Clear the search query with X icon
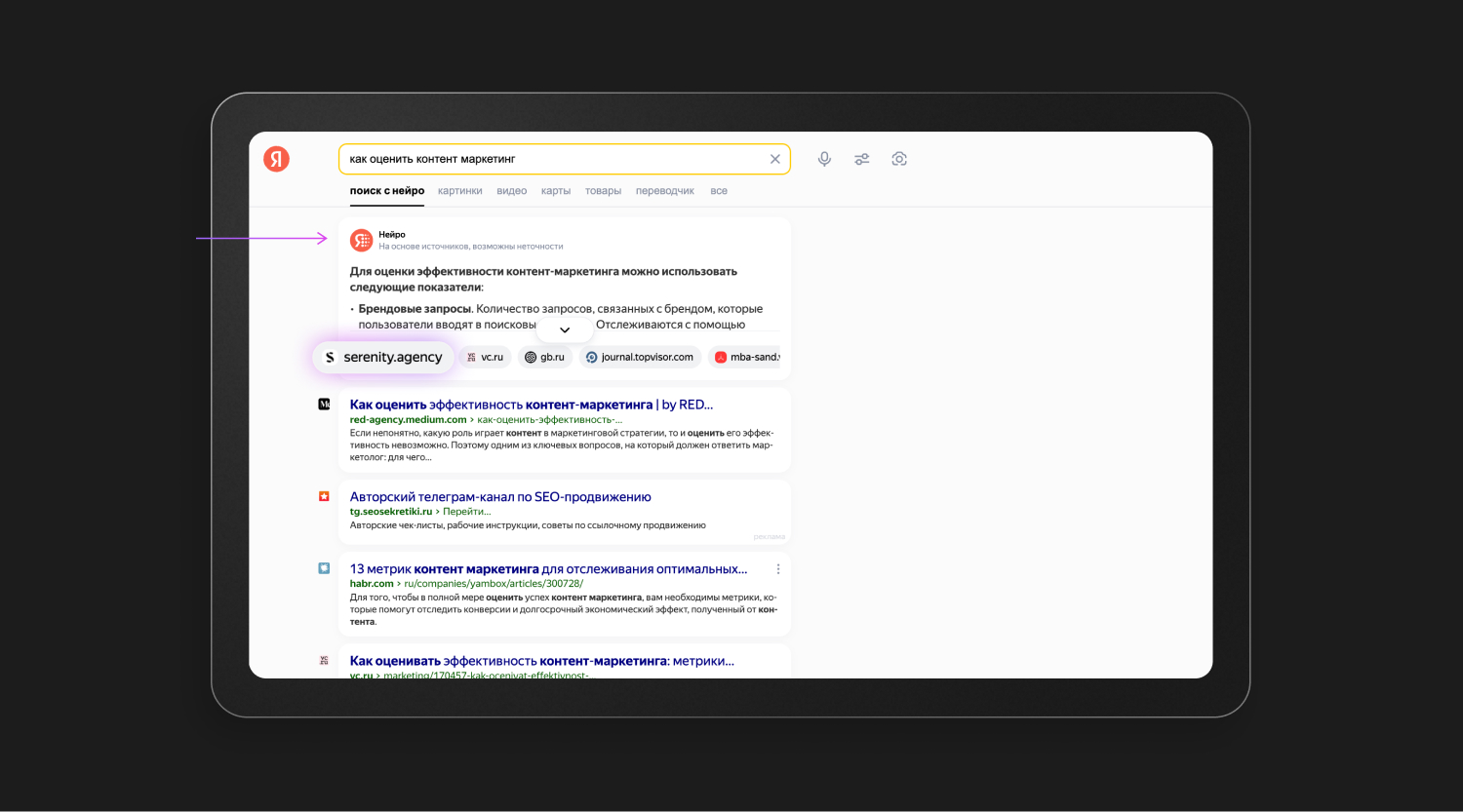The width and height of the screenshot is (1463, 812). point(775,159)
